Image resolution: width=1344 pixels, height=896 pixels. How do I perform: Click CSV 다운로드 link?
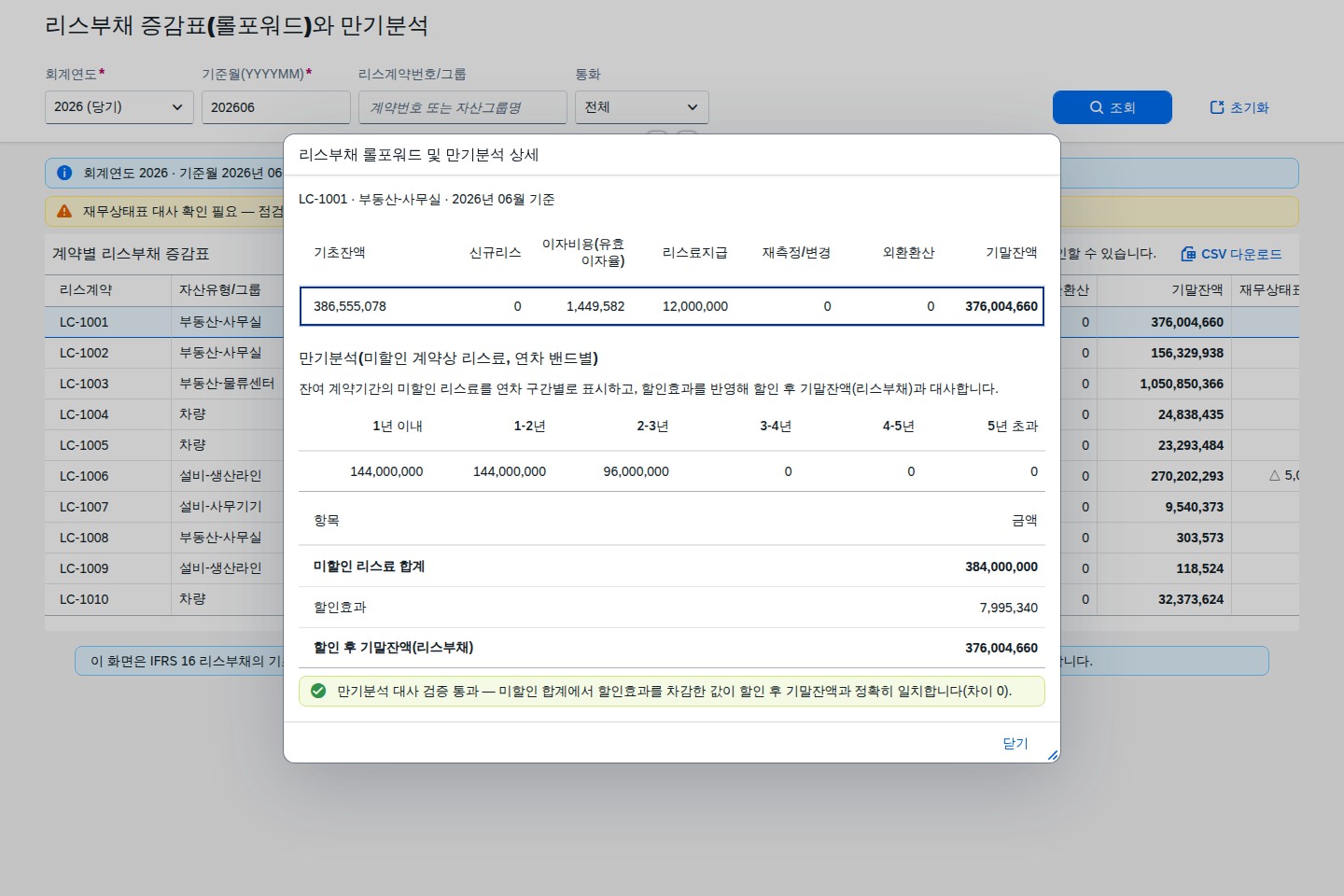(1231, 254)
